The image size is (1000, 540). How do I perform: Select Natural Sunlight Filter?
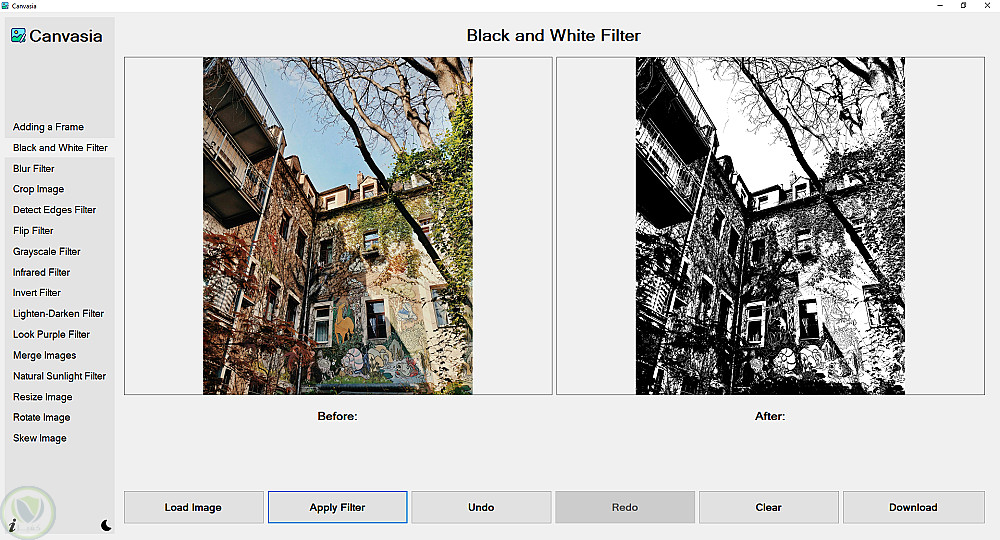point(60,376)
